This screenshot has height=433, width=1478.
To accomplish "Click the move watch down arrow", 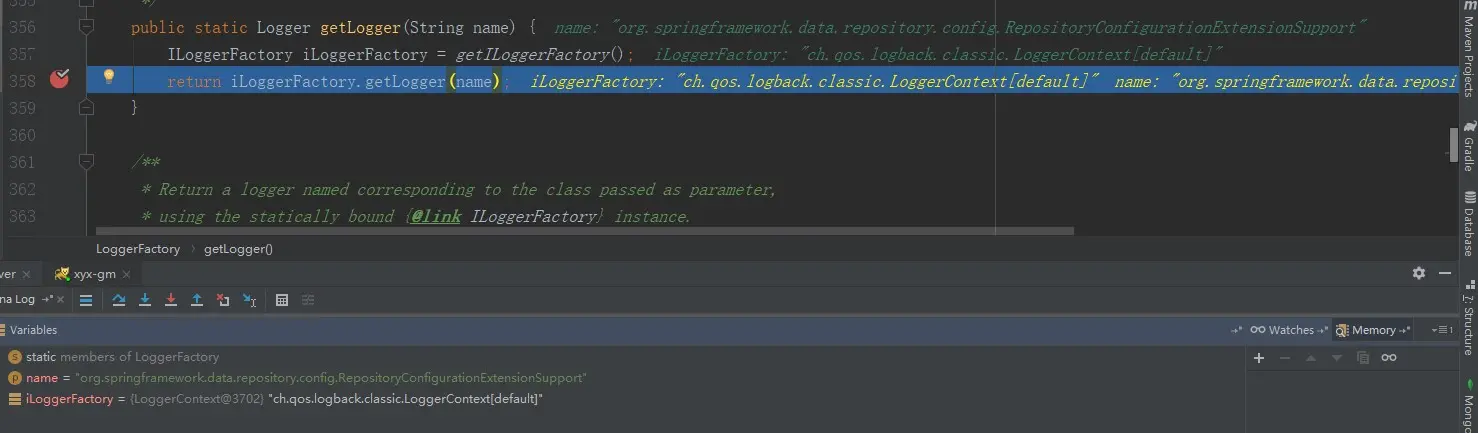I will [x=1337, y=358].
